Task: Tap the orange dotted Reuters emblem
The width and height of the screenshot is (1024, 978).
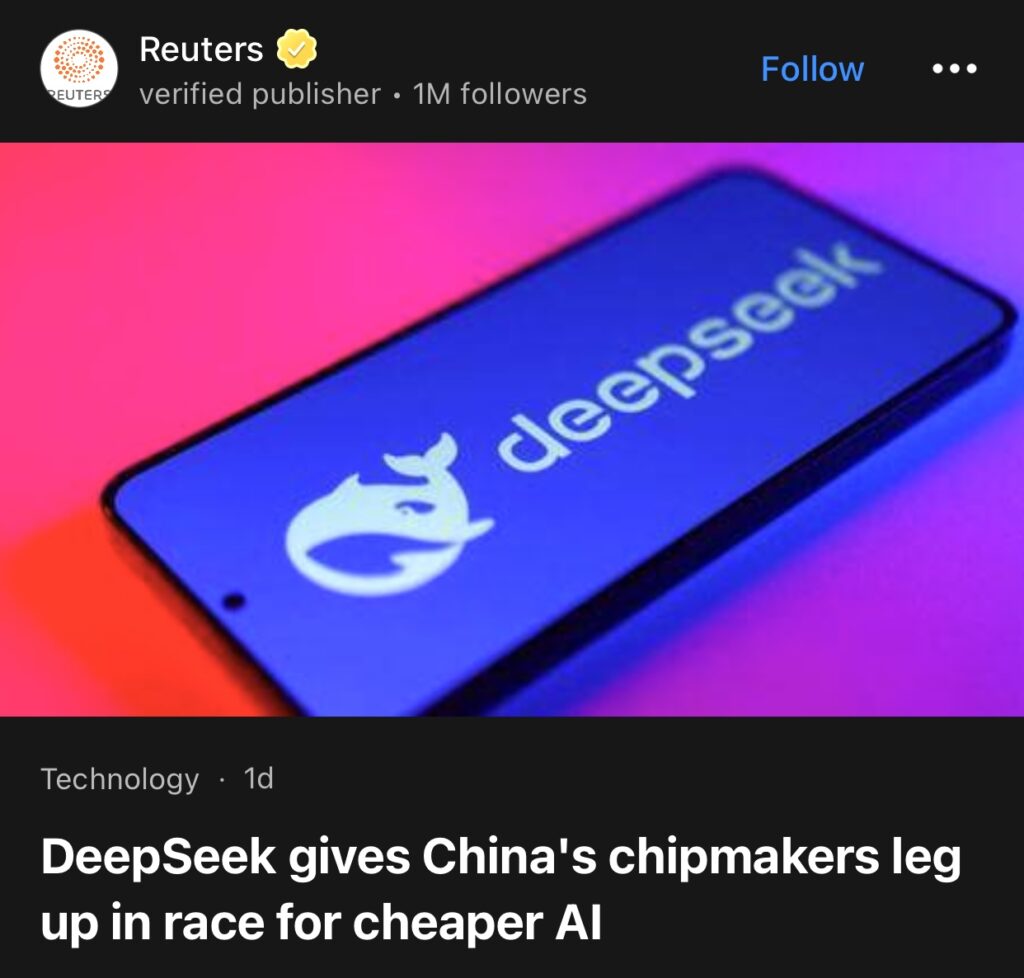Action: pos(79,60)
